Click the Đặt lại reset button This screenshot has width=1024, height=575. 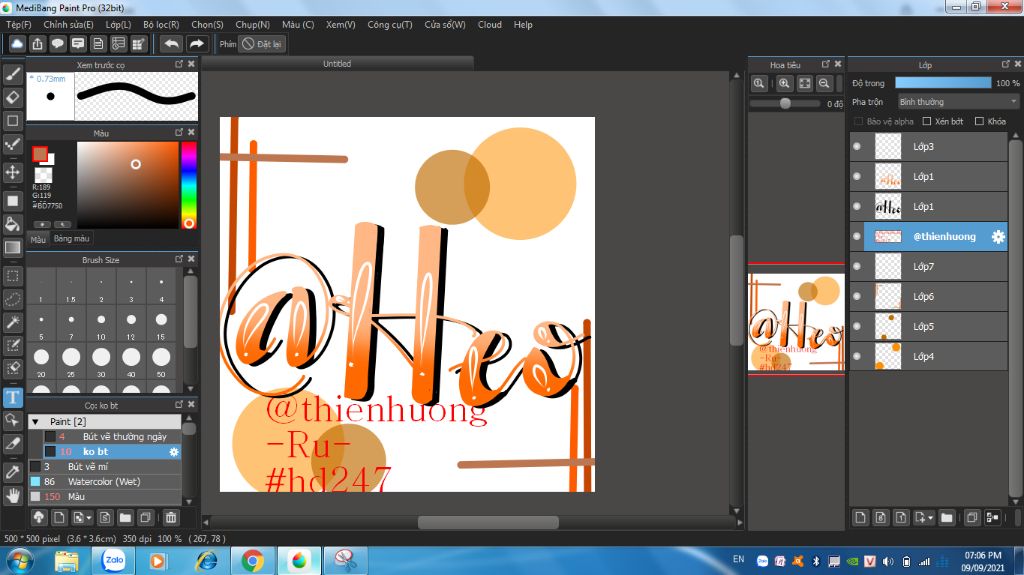(262, 44)
